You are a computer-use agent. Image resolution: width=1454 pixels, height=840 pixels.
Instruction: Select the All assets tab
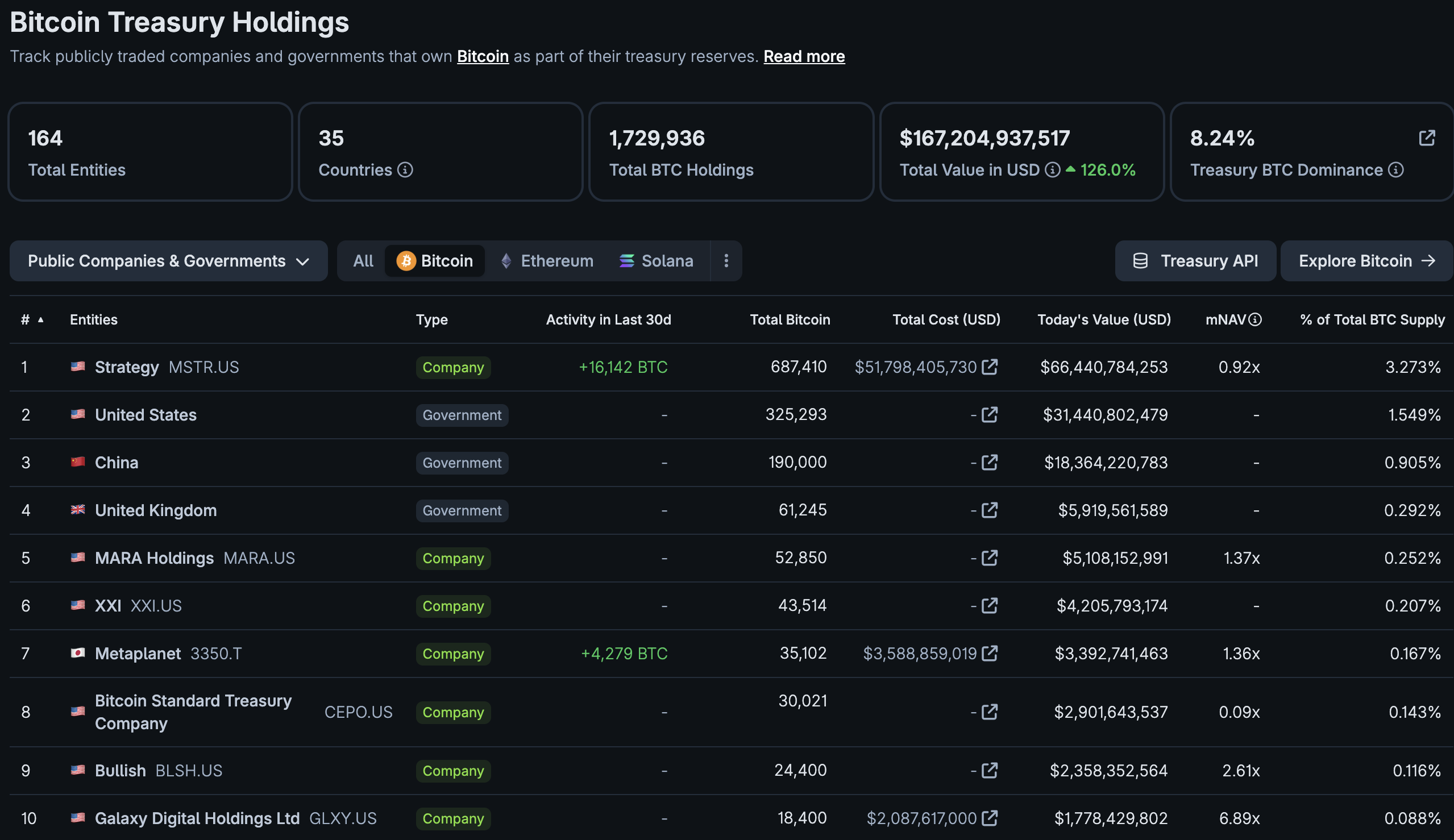click(363, 261)
